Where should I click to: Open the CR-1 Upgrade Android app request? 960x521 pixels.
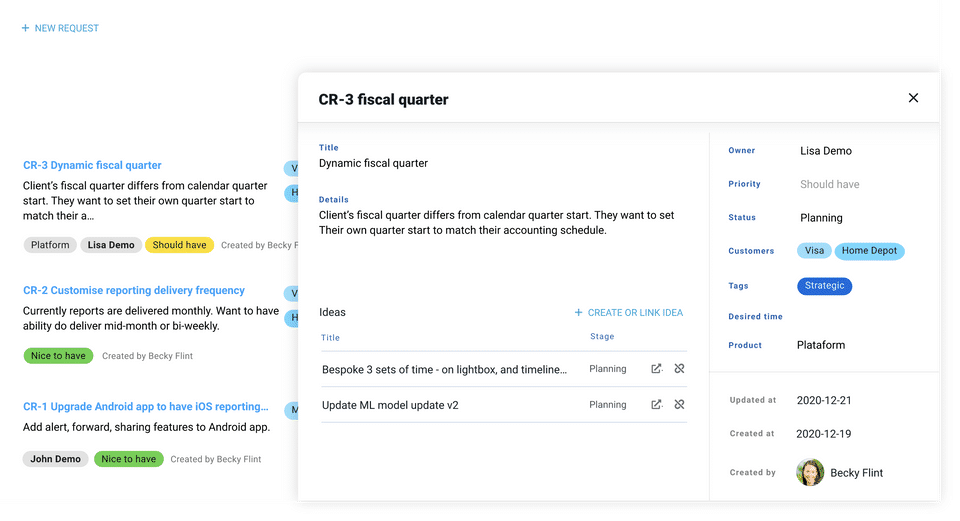(x=146, y=407)
